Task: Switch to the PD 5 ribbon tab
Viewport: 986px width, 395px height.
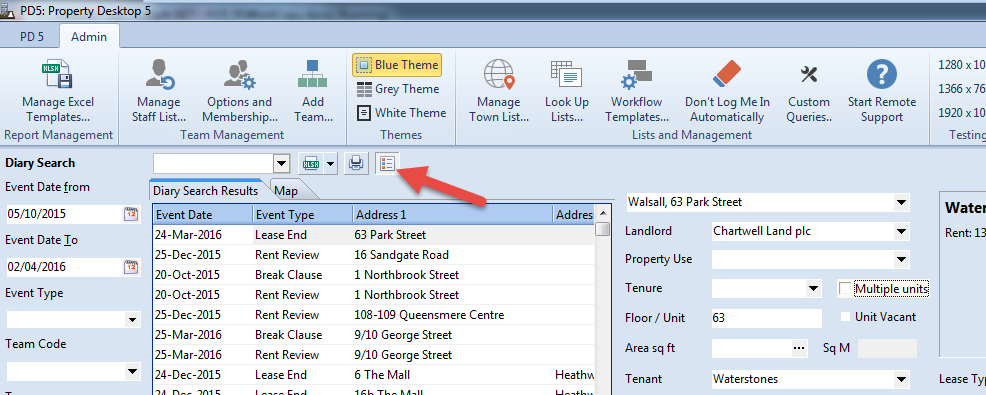Action: (x=31, y=36)
